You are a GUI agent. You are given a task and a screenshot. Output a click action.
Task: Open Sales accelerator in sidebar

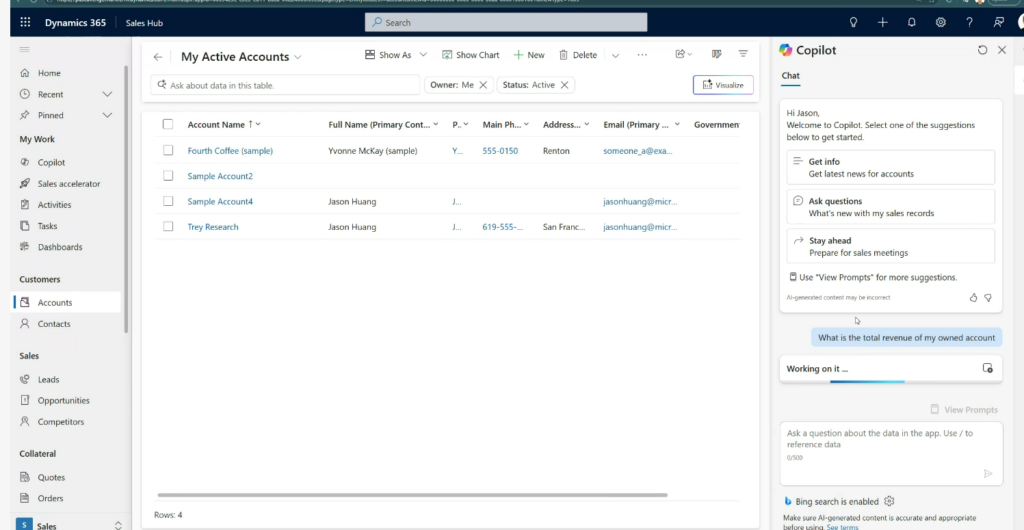click(69, 183)
